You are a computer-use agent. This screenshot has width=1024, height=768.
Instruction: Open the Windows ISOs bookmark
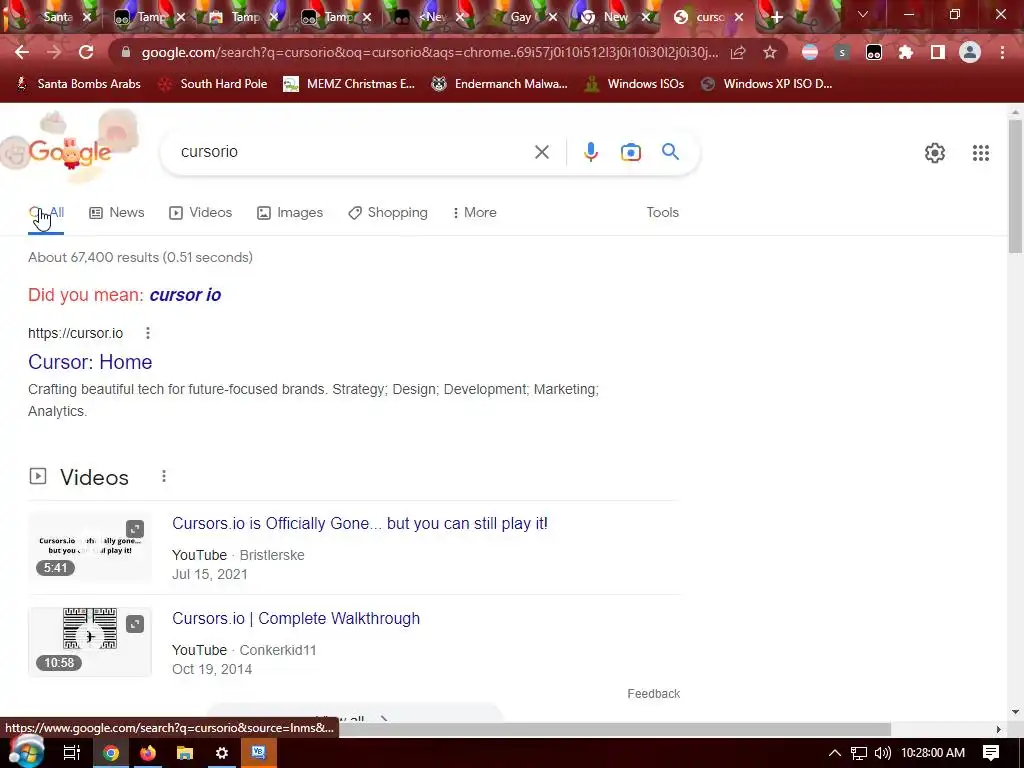pyautogui.click(x=634, y=84)
